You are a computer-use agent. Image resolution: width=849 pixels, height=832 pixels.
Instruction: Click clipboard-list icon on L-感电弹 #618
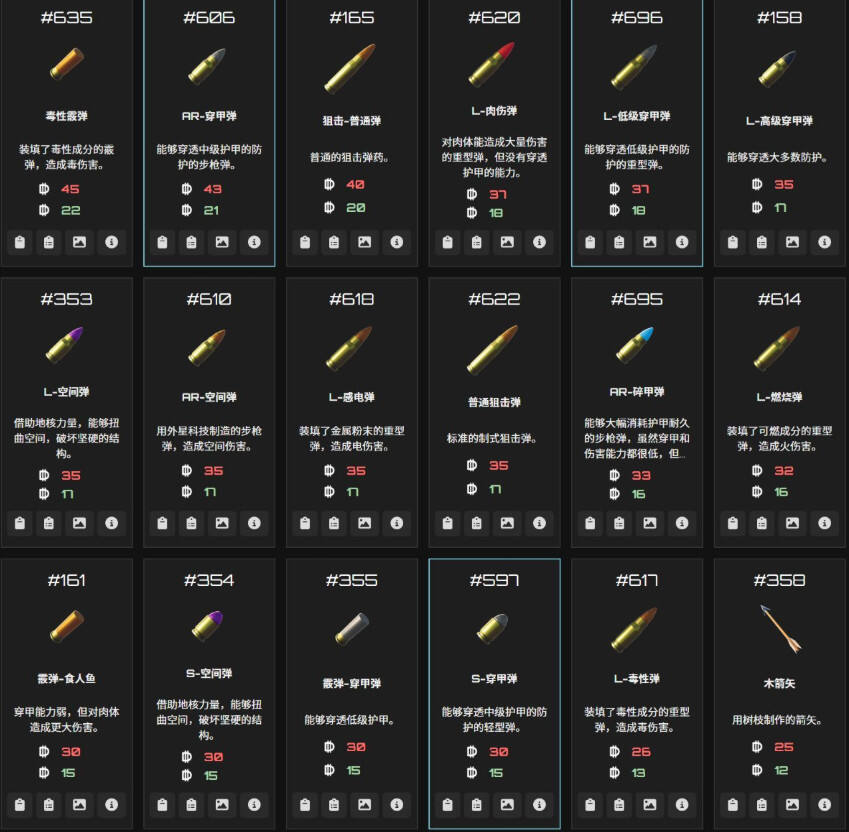click(334, 523)
